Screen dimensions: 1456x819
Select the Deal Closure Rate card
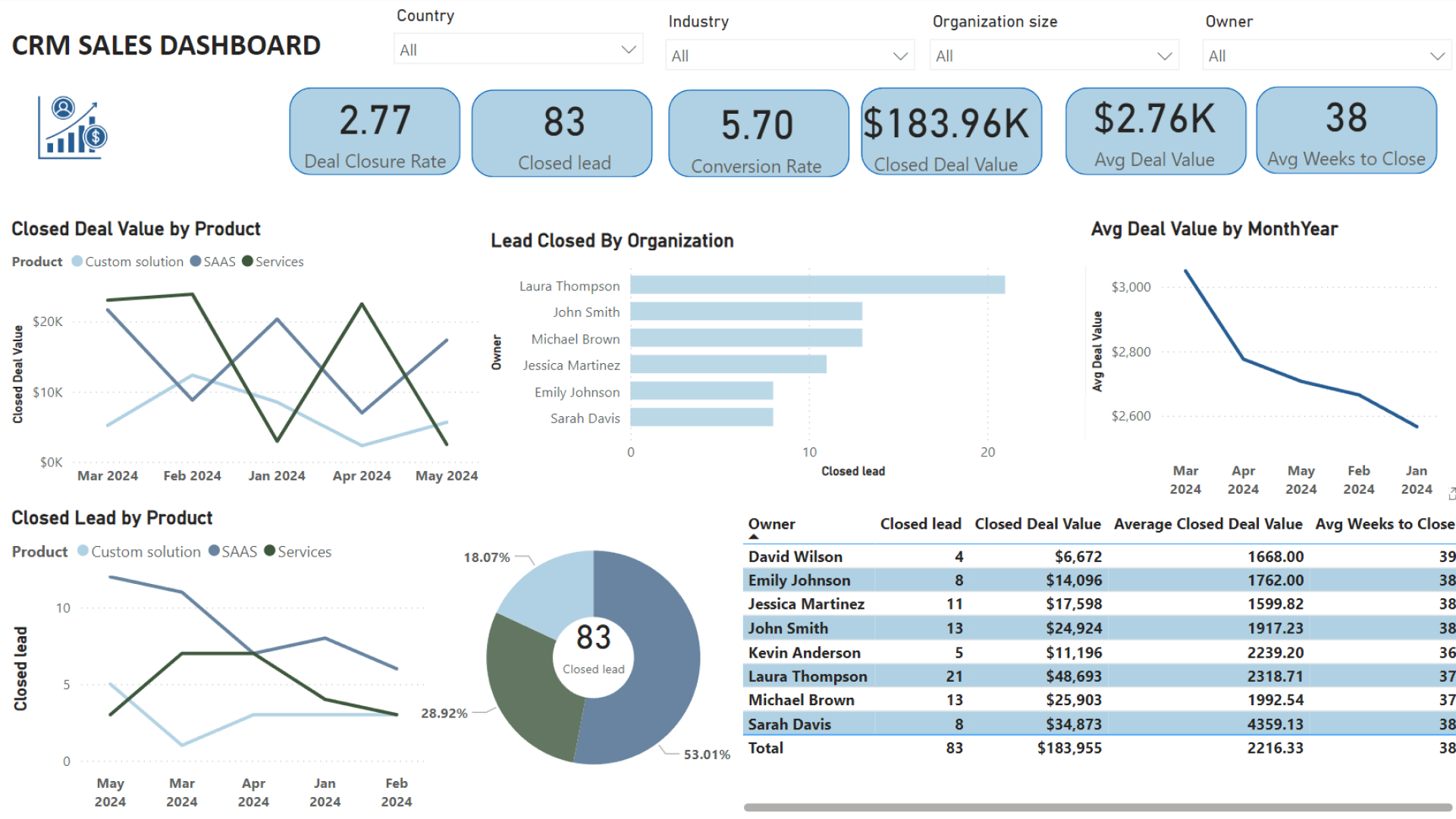tap(375, 132)
